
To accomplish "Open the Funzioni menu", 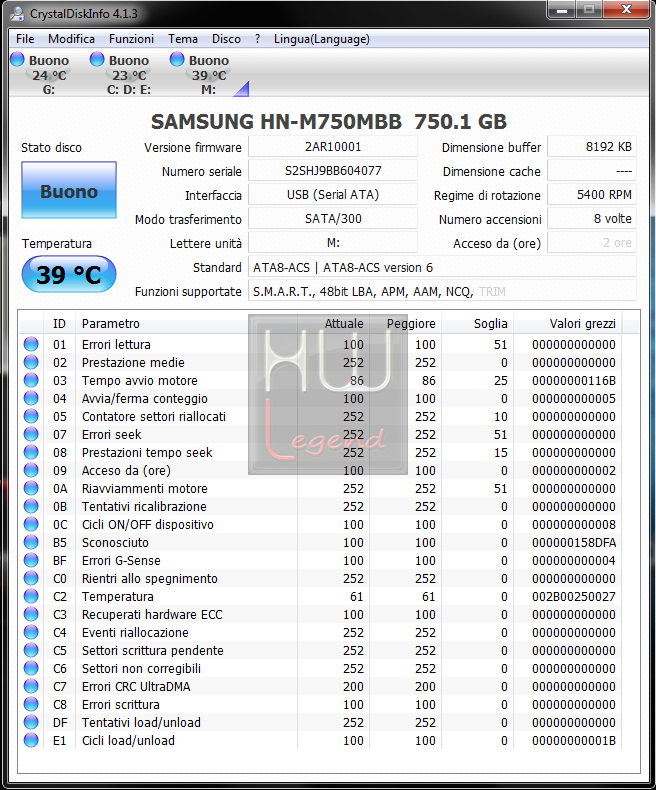I will tap(132, 39).
